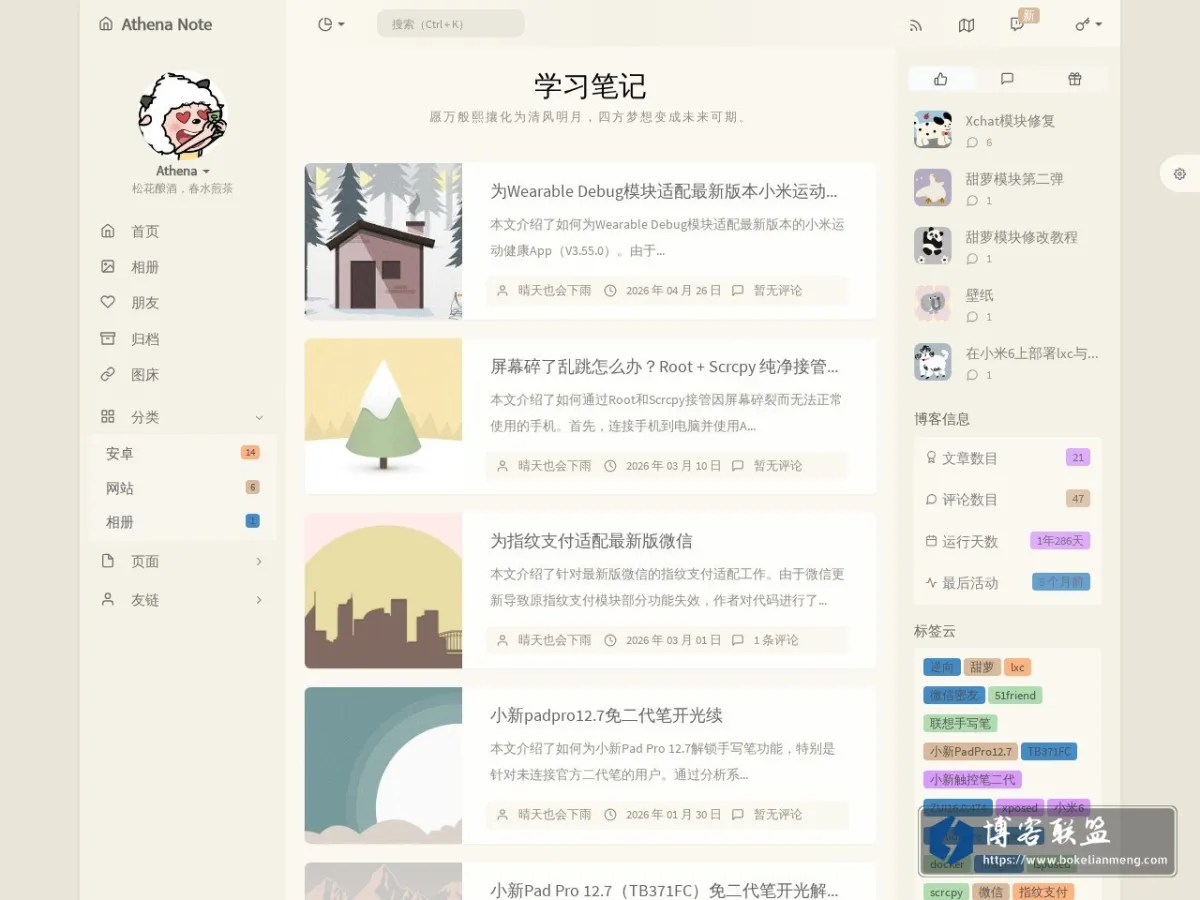Viewport: 1200px width, 900px height.
Task: Select the 指纹支付 tag
Action: click(x=1043, y=892)
